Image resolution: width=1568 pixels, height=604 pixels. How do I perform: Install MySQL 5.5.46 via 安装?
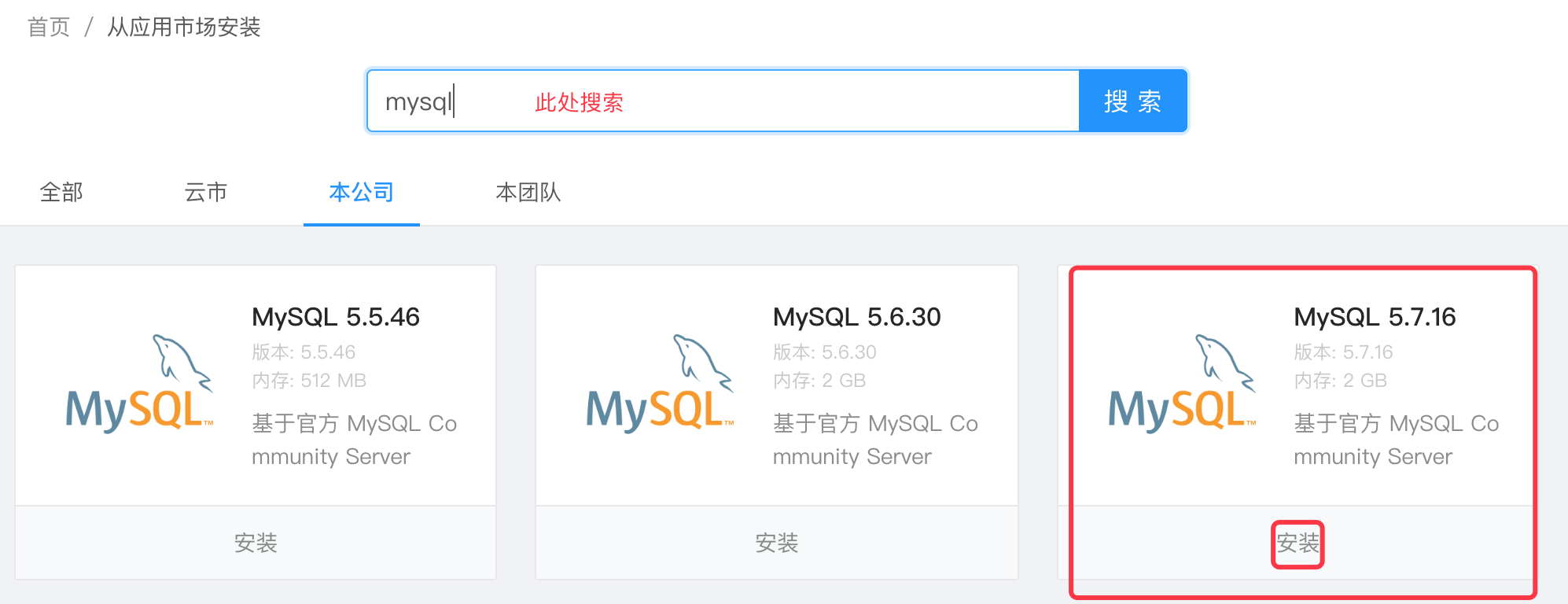pos(256,543)
